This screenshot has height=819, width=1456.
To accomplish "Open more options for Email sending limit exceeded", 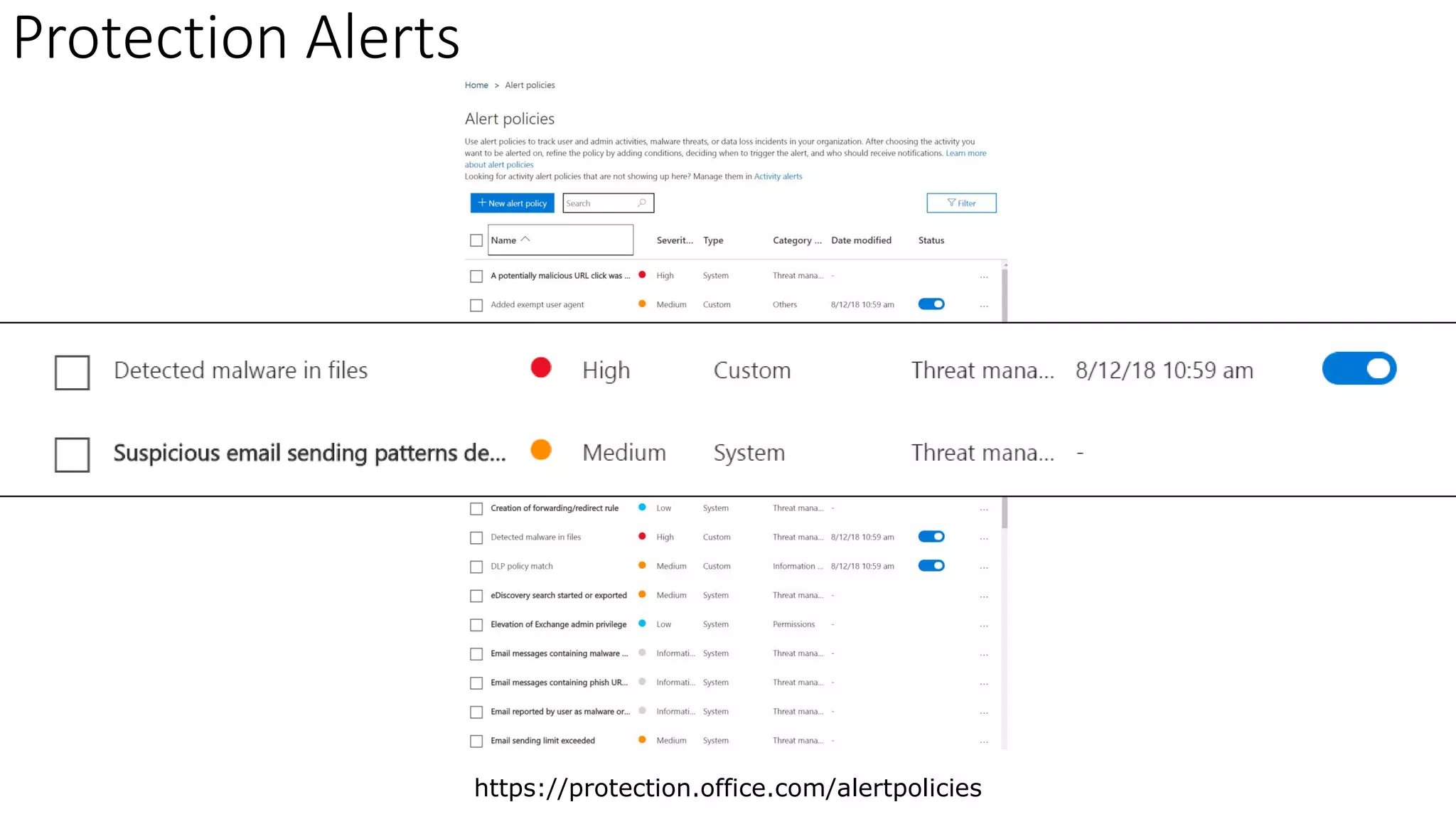I will (984, 742).
